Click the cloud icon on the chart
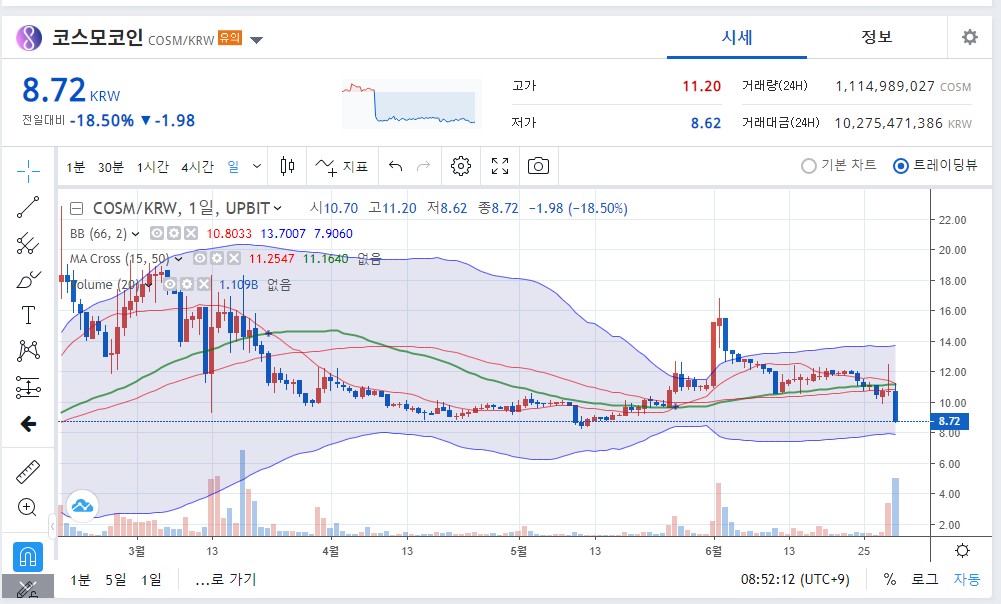Image resolution: width=1001 pixels, height=604 pixels. click(82, 506)
